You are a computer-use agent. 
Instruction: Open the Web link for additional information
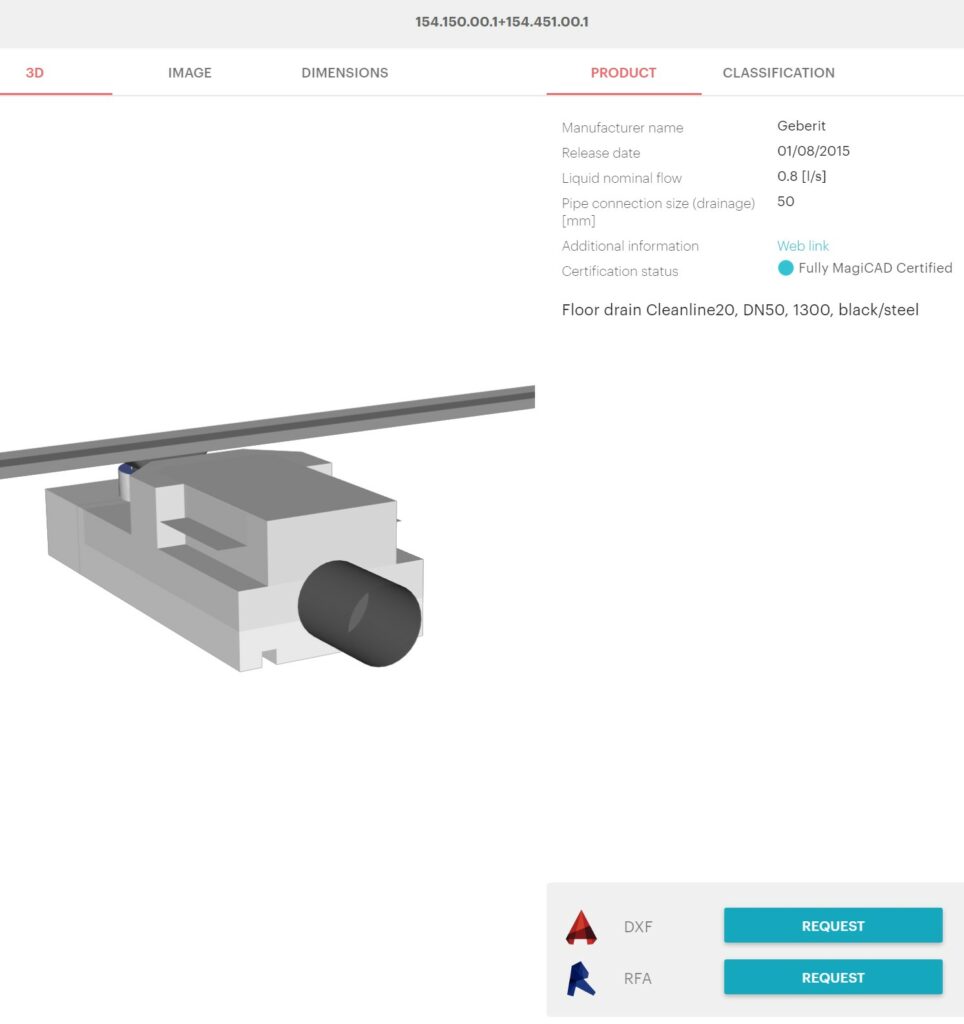point(803,246)
